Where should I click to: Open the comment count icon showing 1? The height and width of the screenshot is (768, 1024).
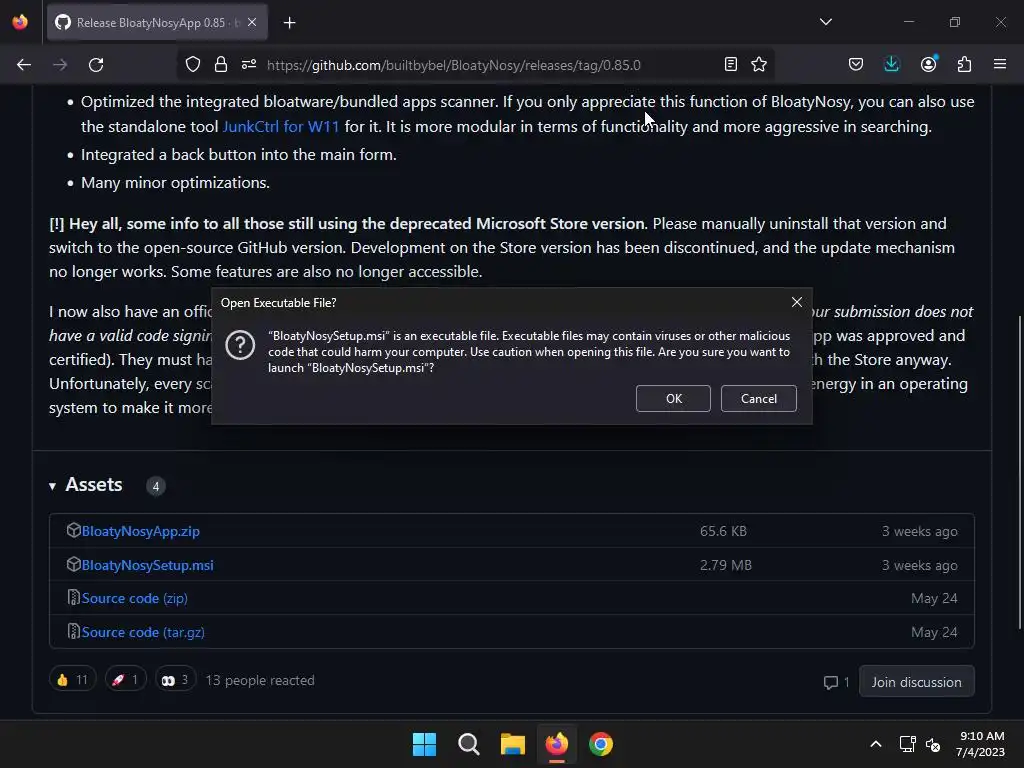click(x=836, y=682)
